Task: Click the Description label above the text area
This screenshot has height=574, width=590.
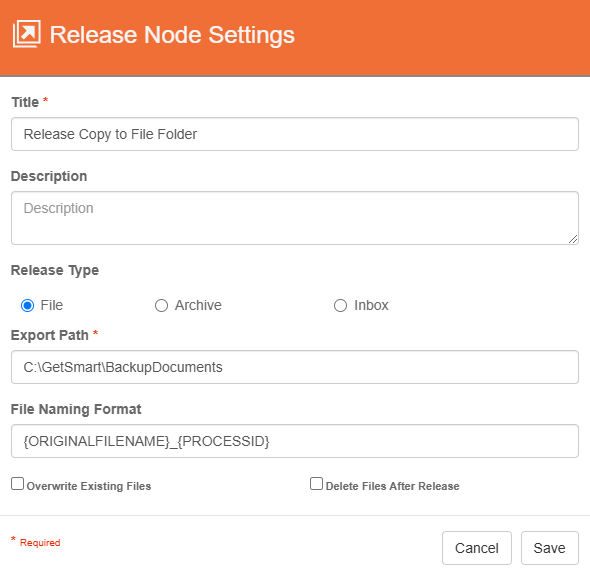Action: pyautogui.click(x=49, y=176)
